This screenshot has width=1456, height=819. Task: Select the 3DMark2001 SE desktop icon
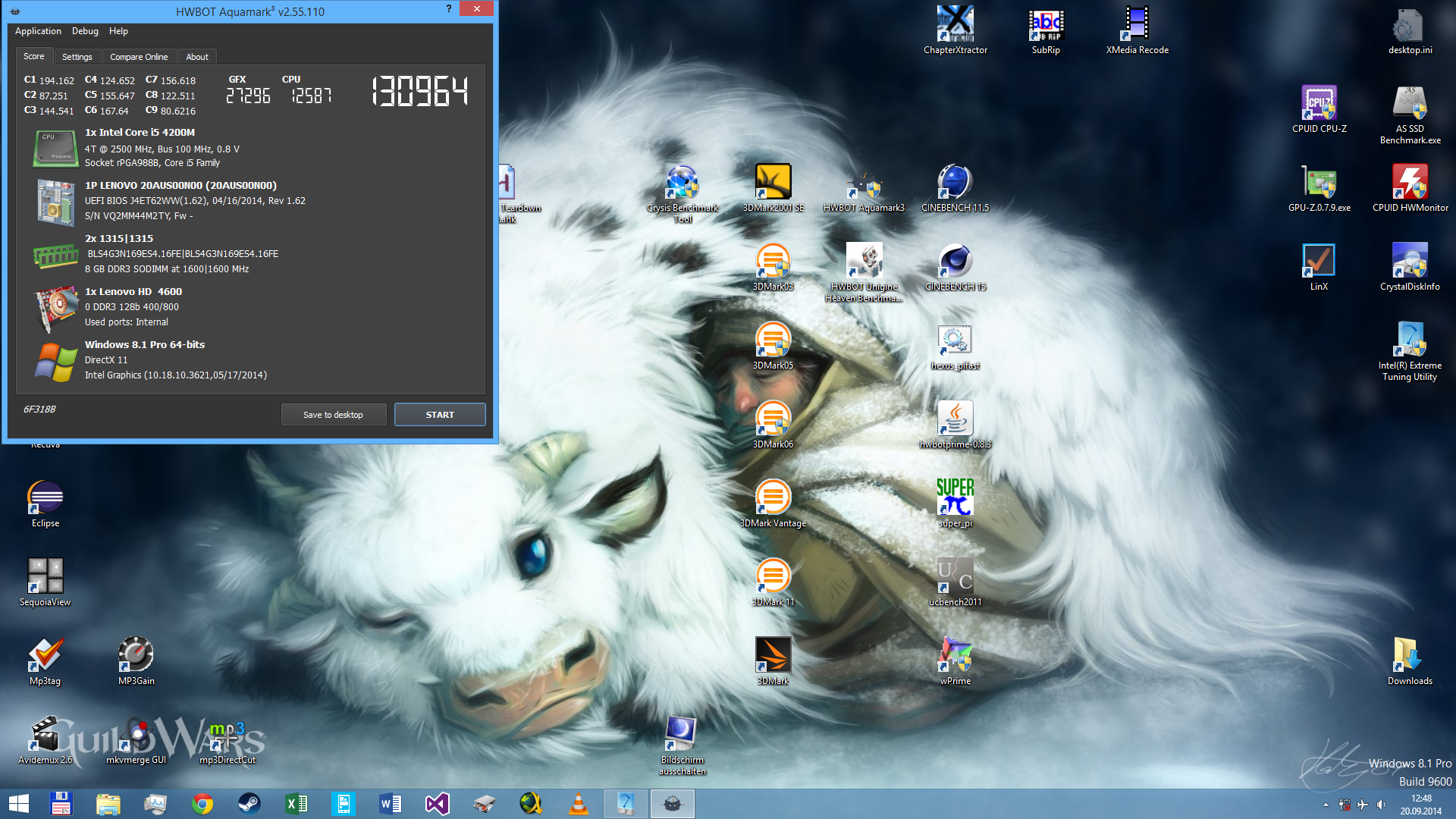[x=773, y=188]
